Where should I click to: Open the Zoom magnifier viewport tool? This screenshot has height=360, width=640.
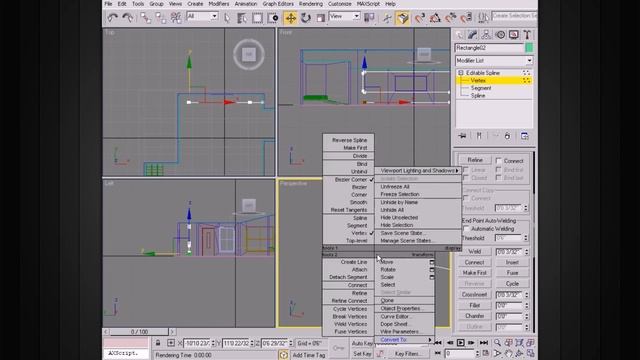point(498,343)
